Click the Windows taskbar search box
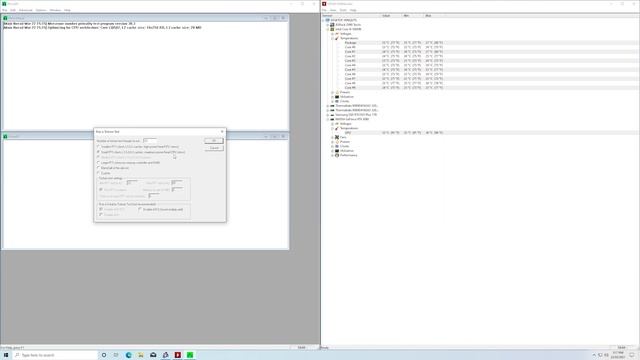 55,355
